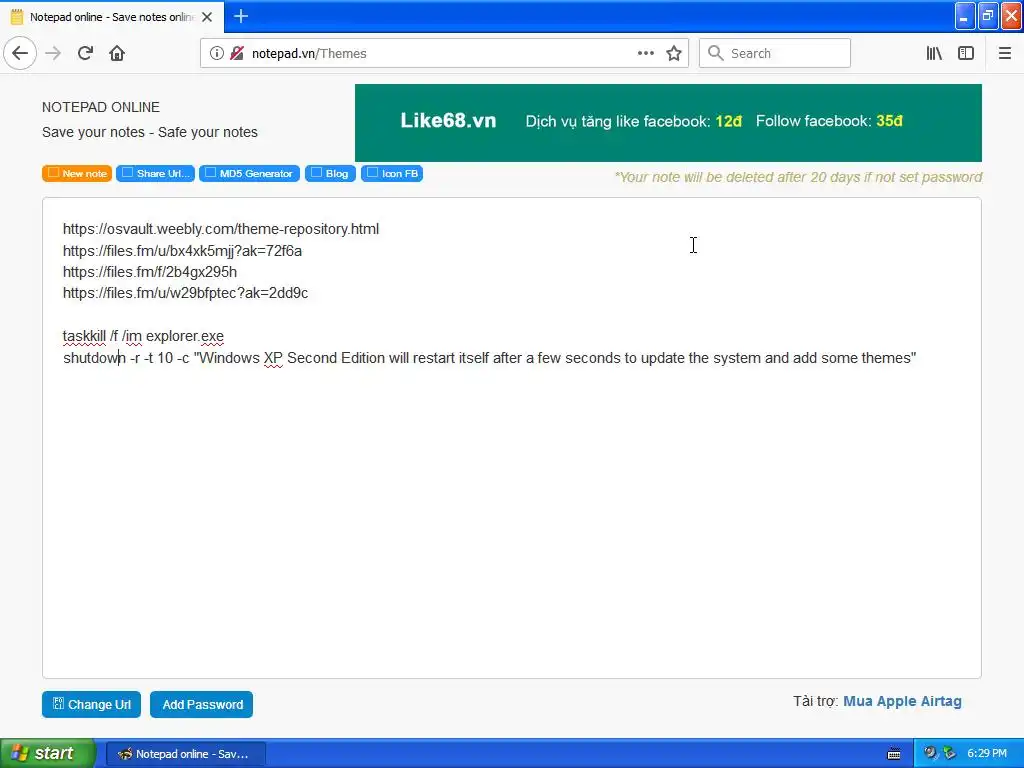Screen dimensions: 1024x768
Task: Open the Firefox hamburger menu
Action: 1004,53
